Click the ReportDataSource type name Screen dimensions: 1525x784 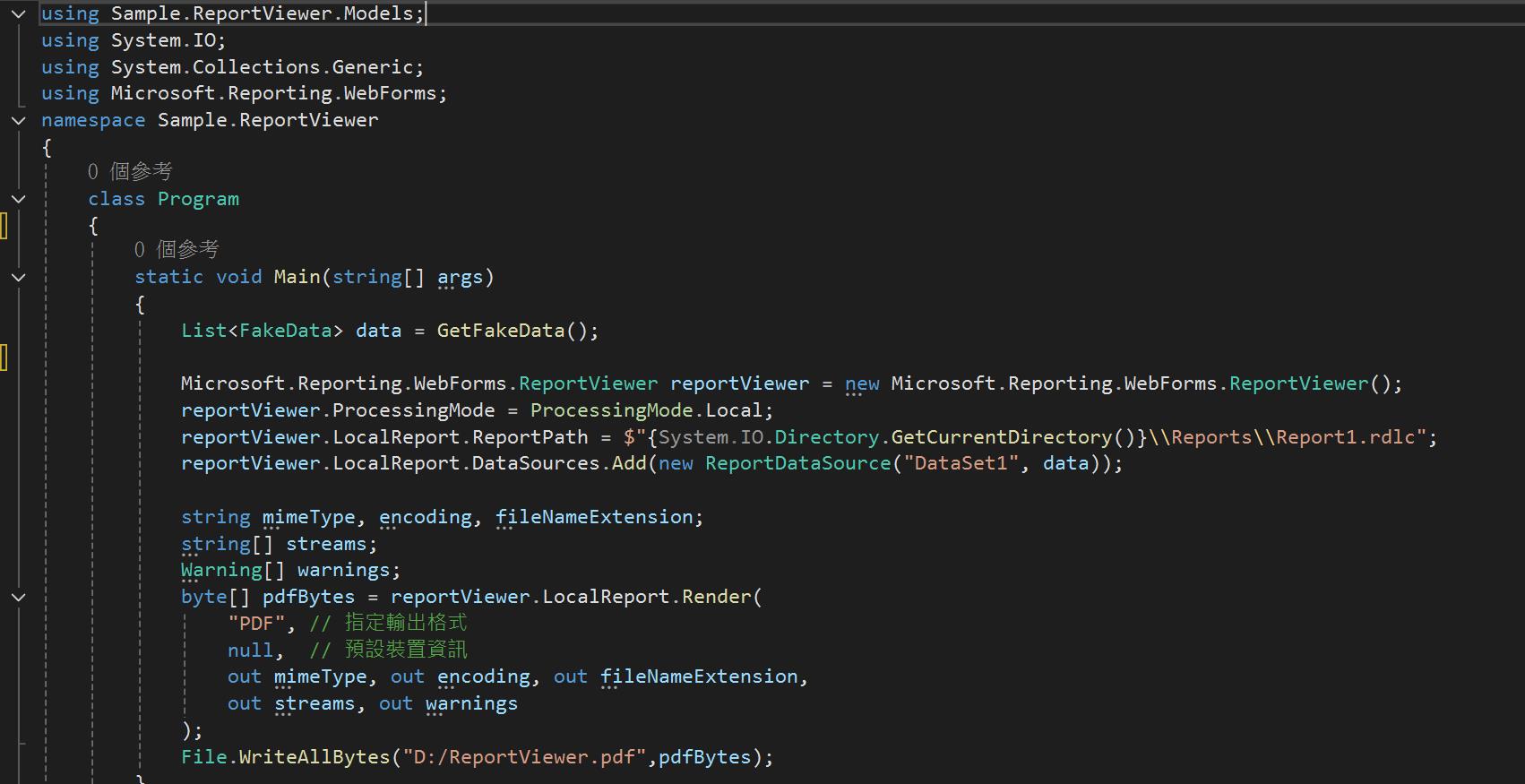[x=798, y=463]
